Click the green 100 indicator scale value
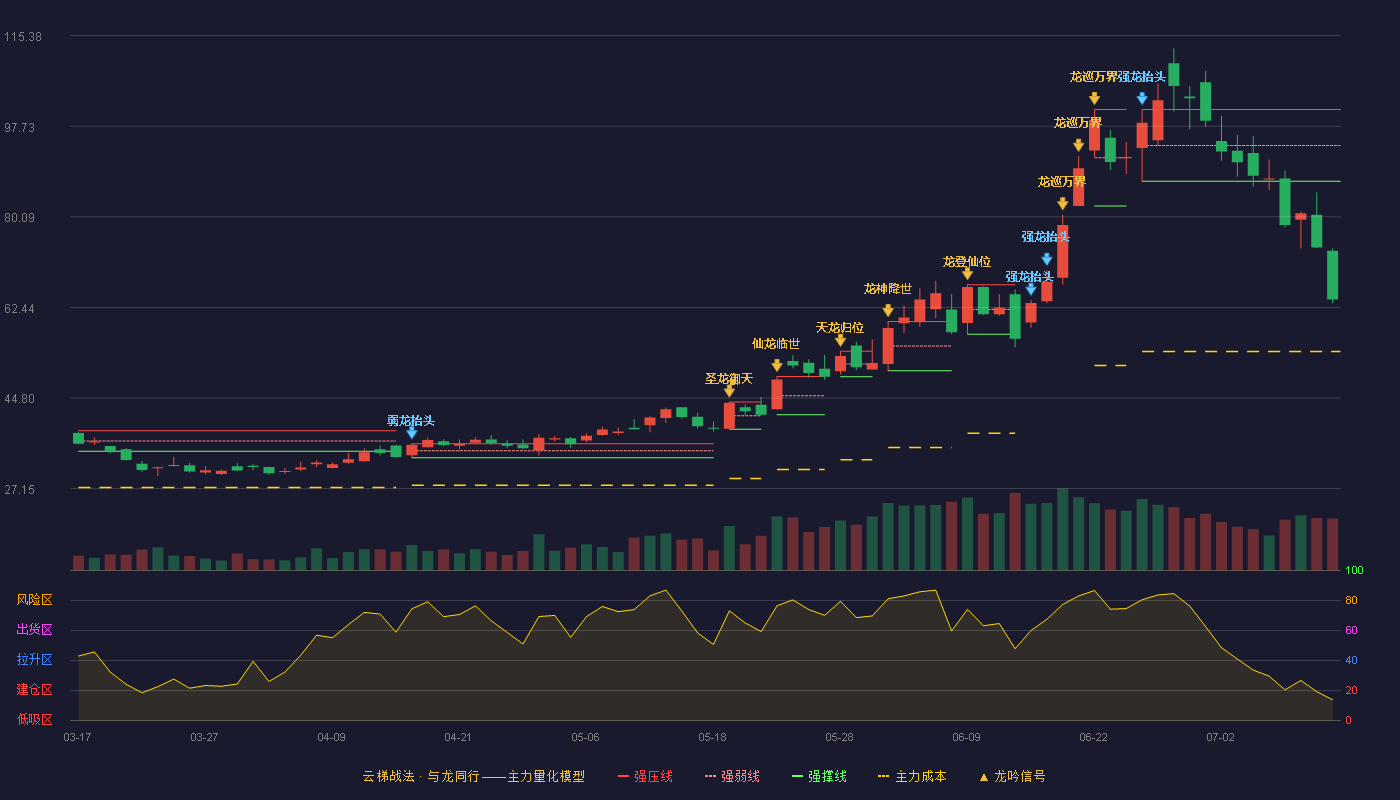Screen dimensions: 1400x800 (x=1354, y=571)
